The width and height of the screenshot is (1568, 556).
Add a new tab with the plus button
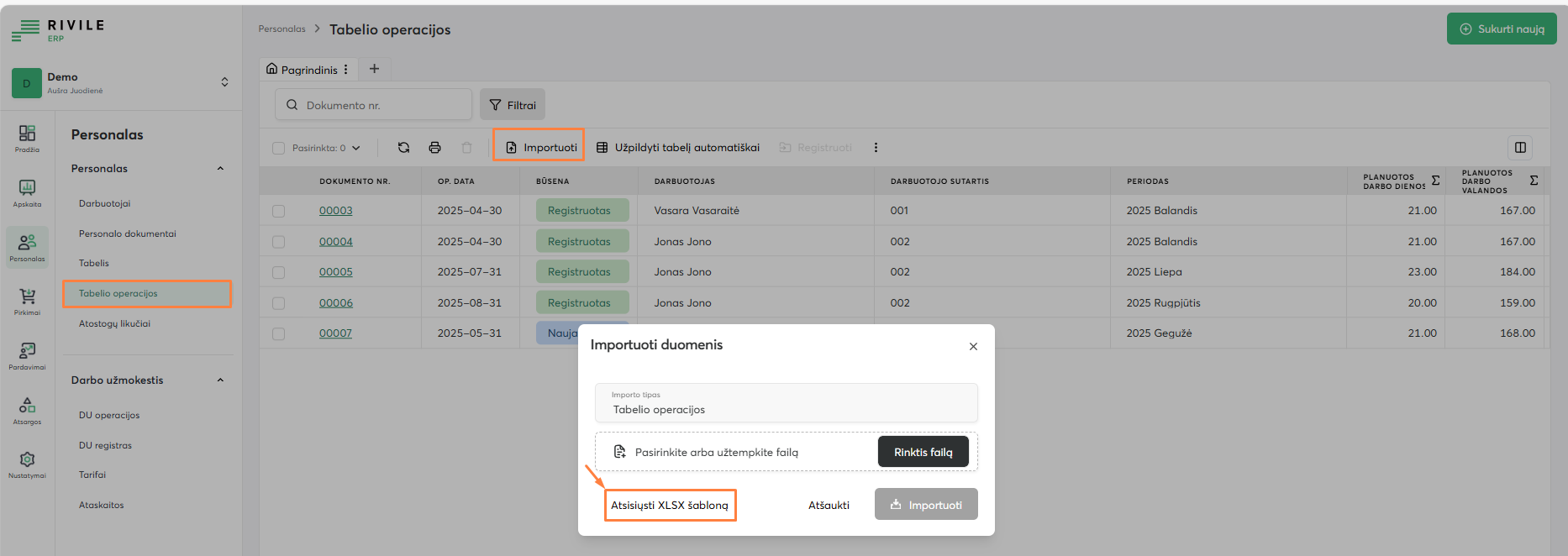pyautogui.click(x=375, y=69)
